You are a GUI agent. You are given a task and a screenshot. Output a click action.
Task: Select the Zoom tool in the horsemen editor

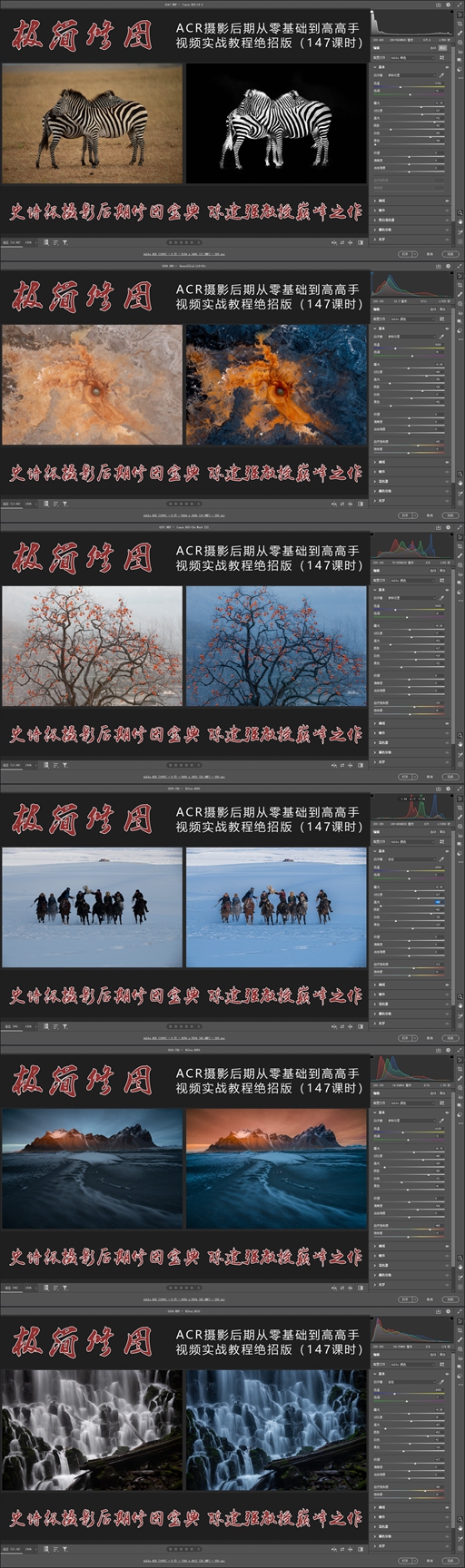tap(460, 996)
